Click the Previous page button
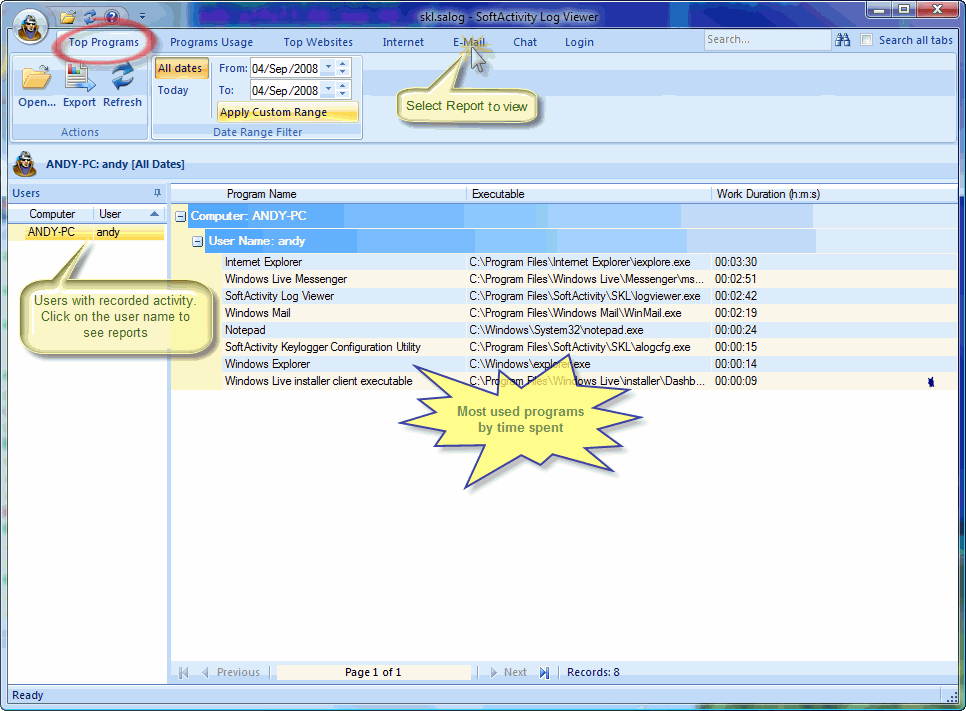Screen dimensions: 966x711 [x=231, y=672]
